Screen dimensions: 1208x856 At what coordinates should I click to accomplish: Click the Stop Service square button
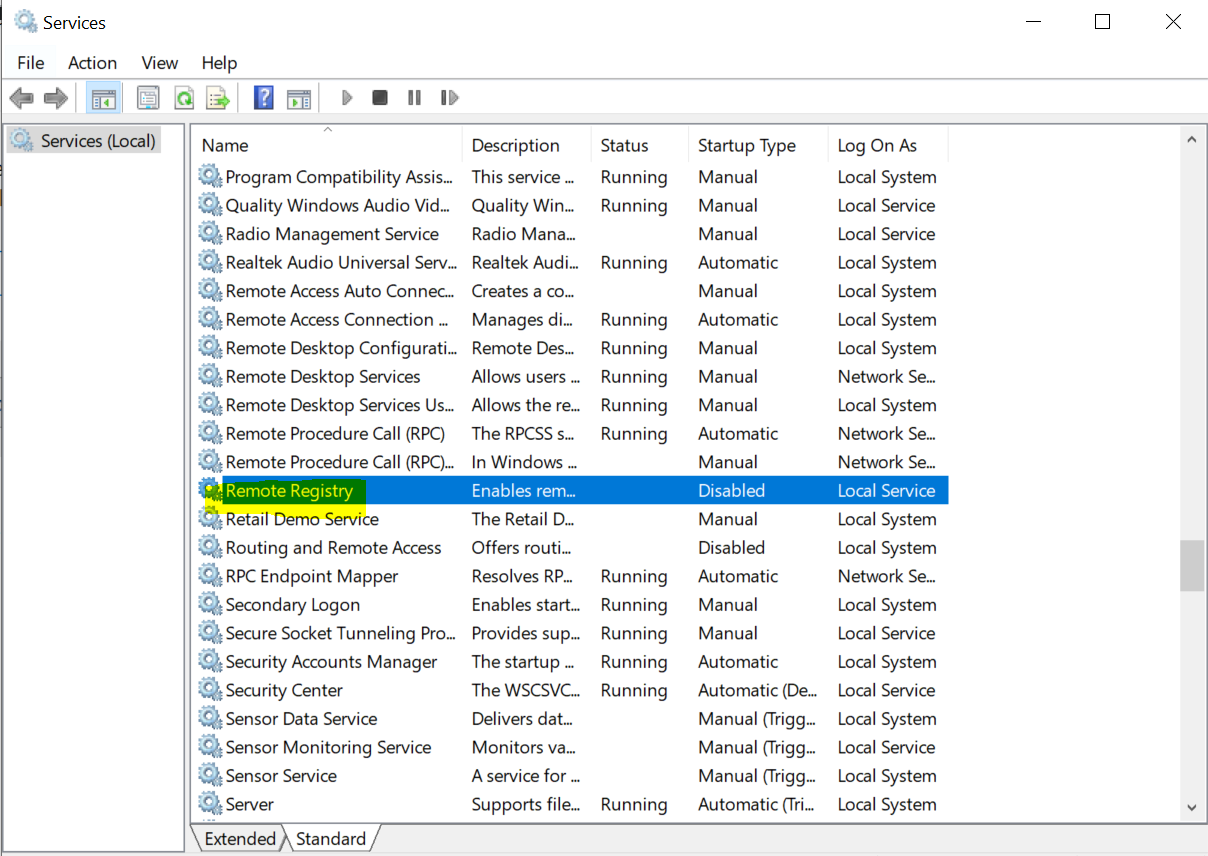click(x=380, y=98)
